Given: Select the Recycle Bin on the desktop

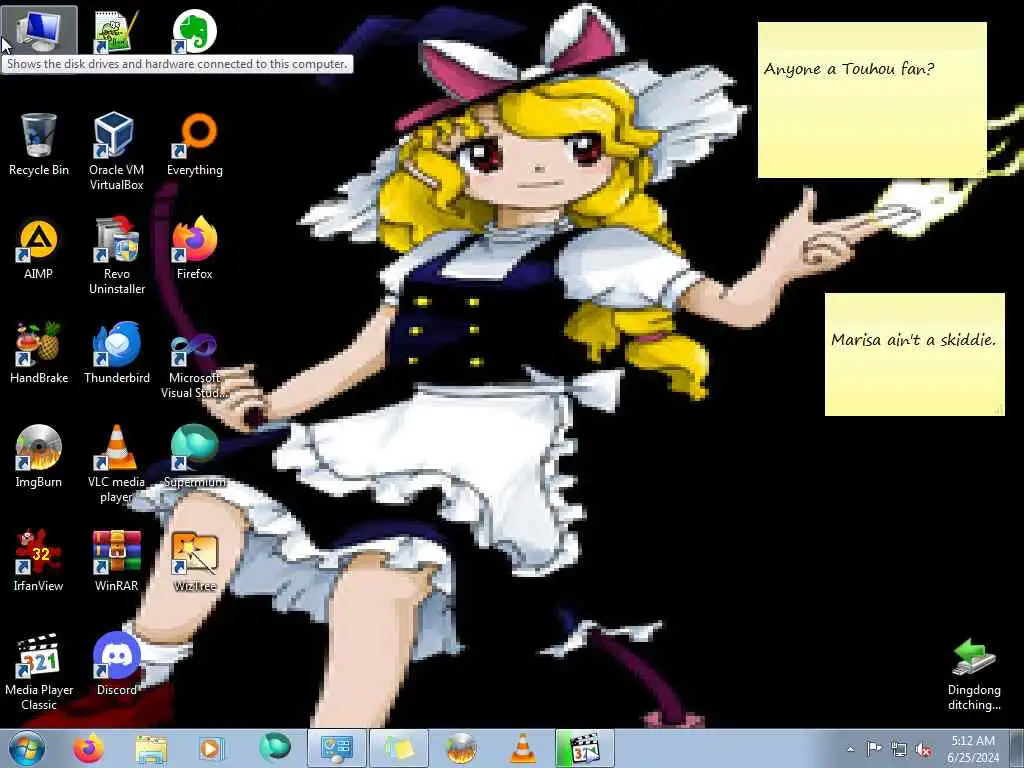Looking at the screenshot, I should [39, 144].
